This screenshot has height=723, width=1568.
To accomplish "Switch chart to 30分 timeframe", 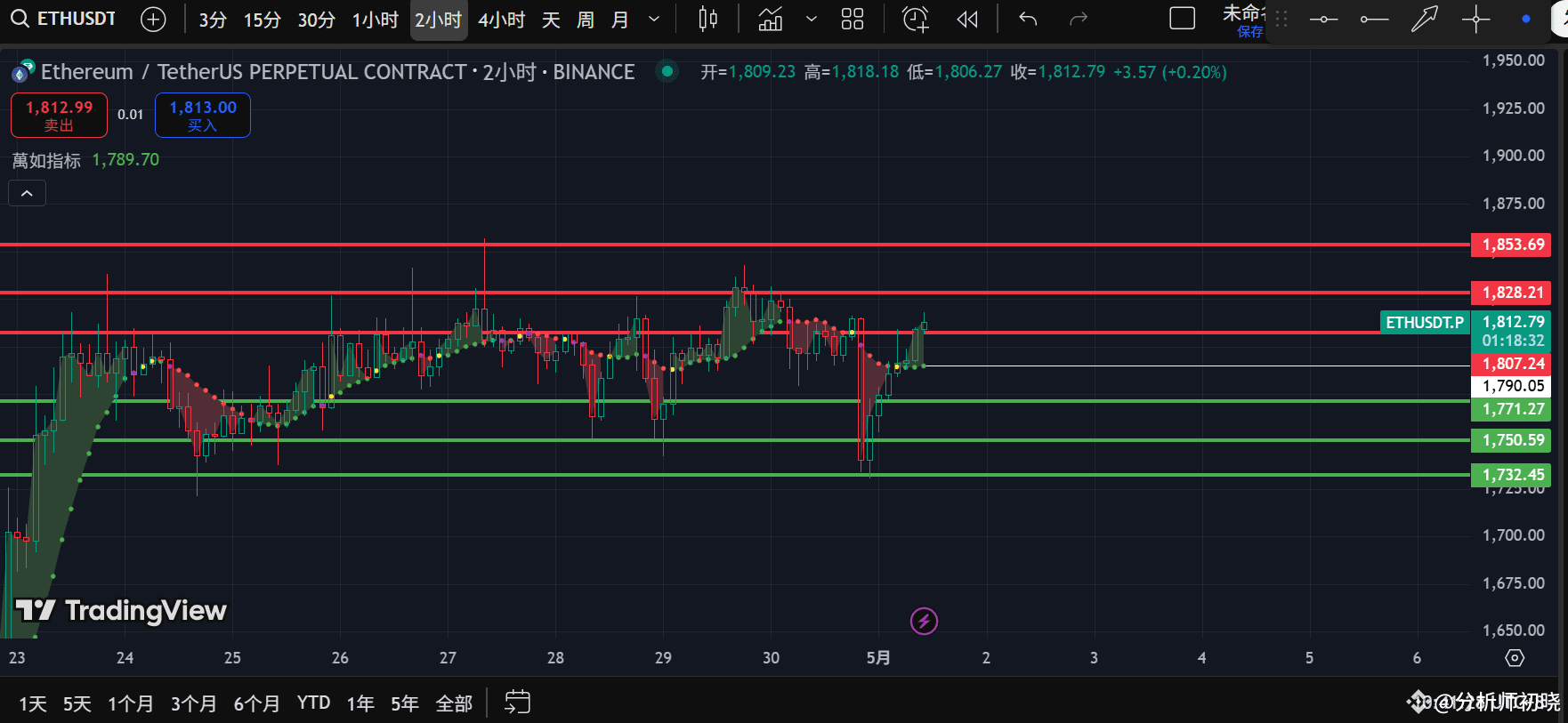I will pyautogui.click(x=317, y=20).
